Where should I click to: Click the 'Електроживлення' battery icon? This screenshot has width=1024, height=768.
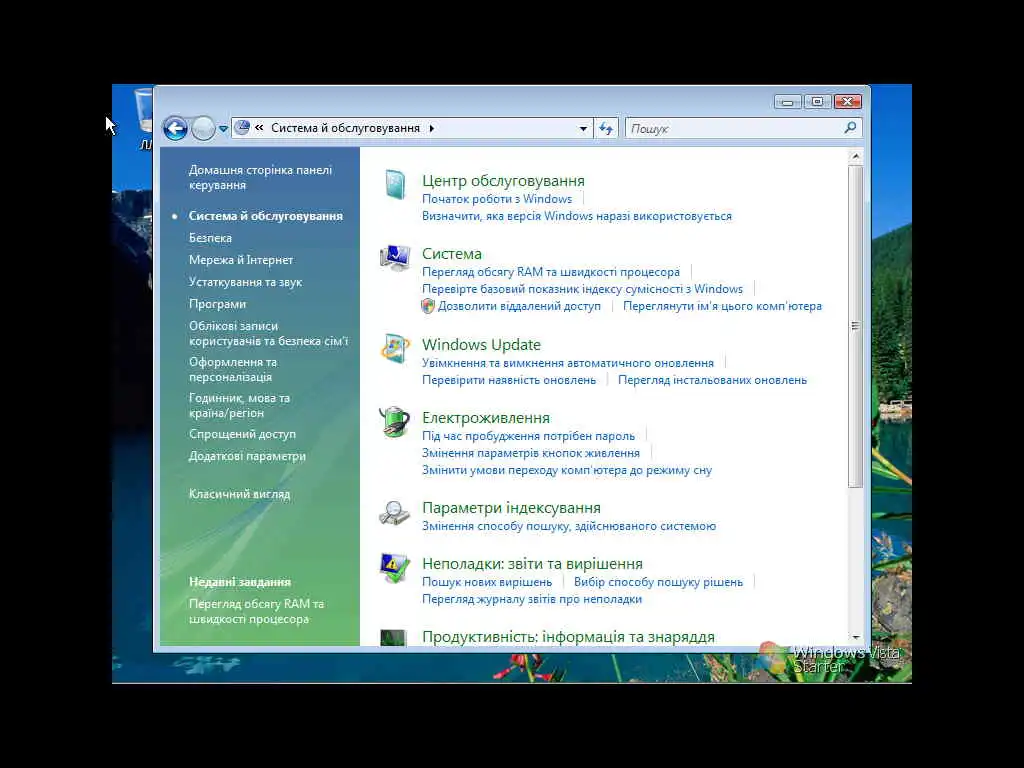(395, 421)
